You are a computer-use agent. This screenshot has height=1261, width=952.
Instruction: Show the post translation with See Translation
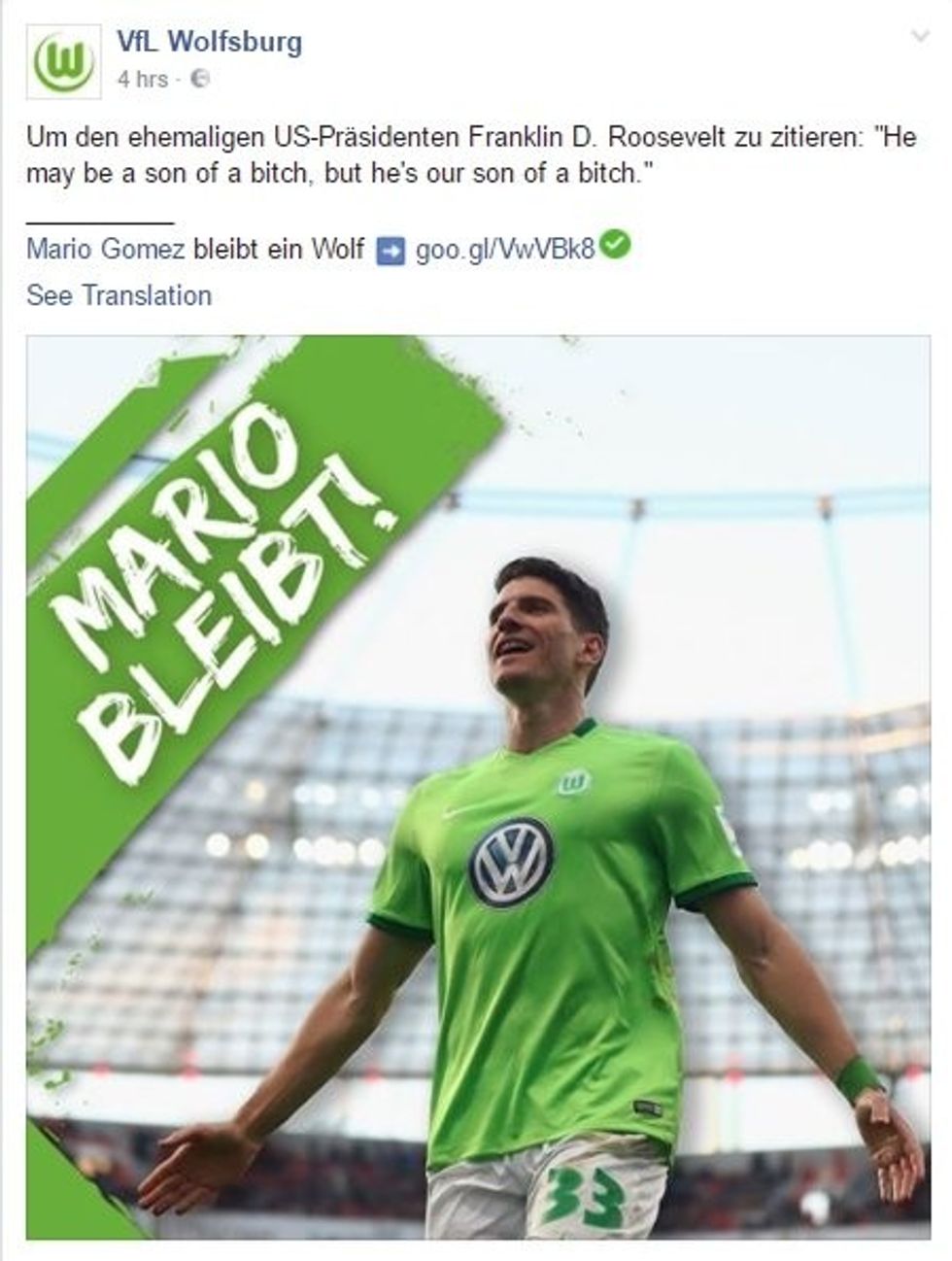click(x=119, y=295)
